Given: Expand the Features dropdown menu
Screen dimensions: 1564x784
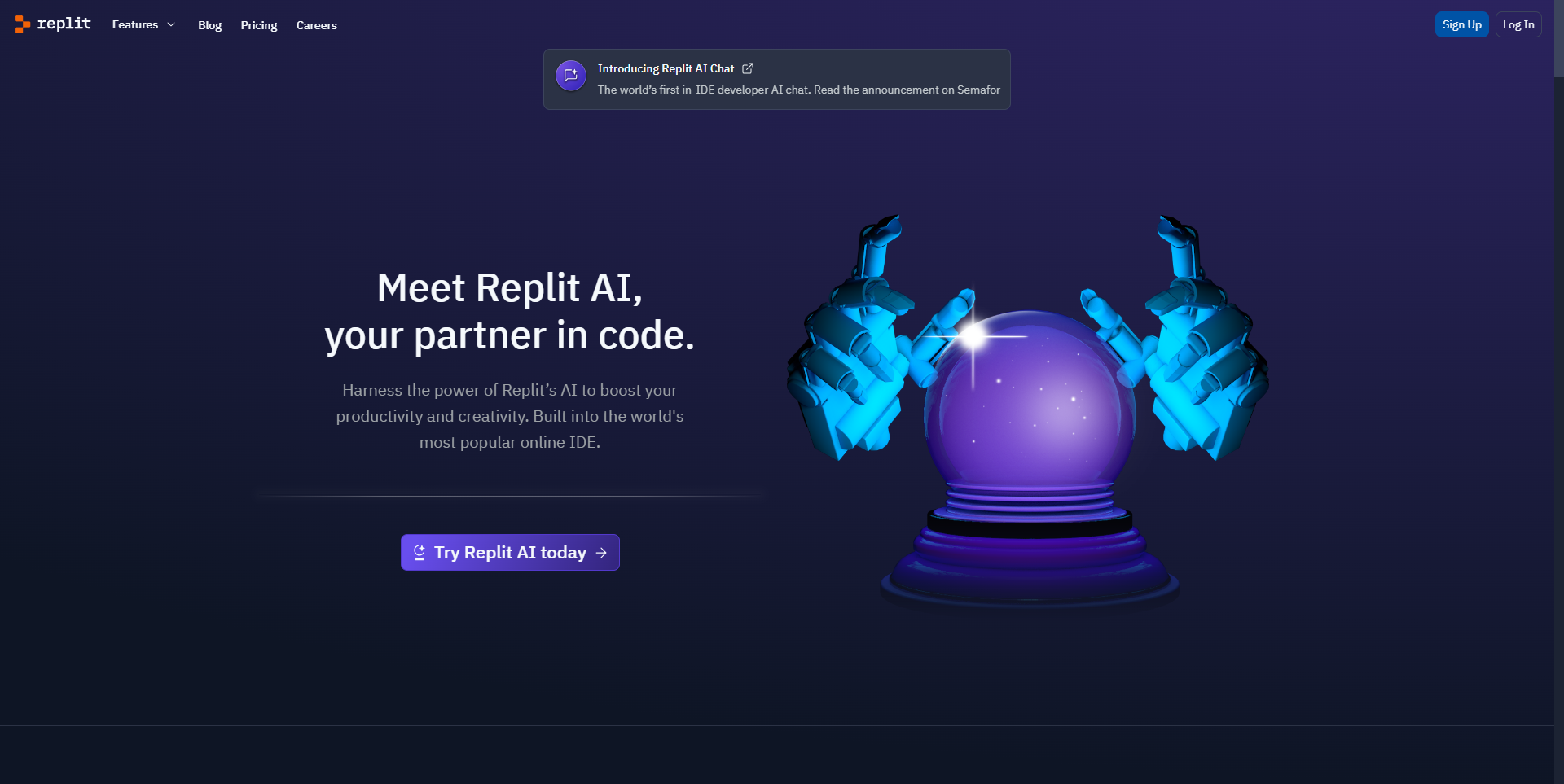Looking at the screenshot, I should pyautogui.click(x=144, y=24).
